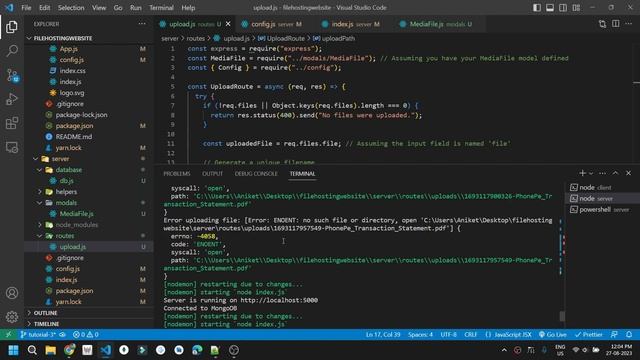This screenshot has width=640, height=360.
Task: Collapse the FILEHOSTINGWEBSITE root folder
Action: pos(89,38)
